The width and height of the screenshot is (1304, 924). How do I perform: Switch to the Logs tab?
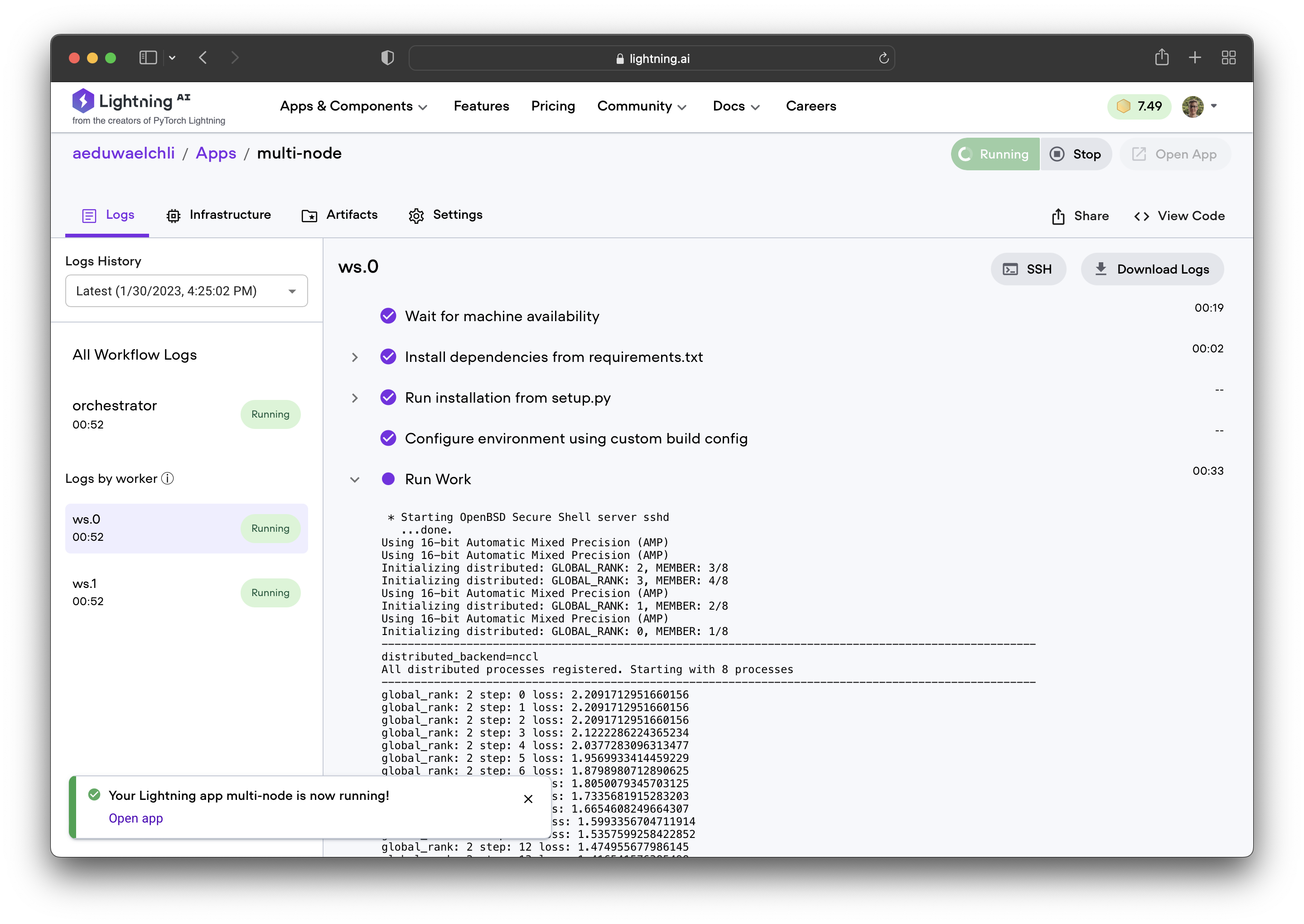point(107,215)
